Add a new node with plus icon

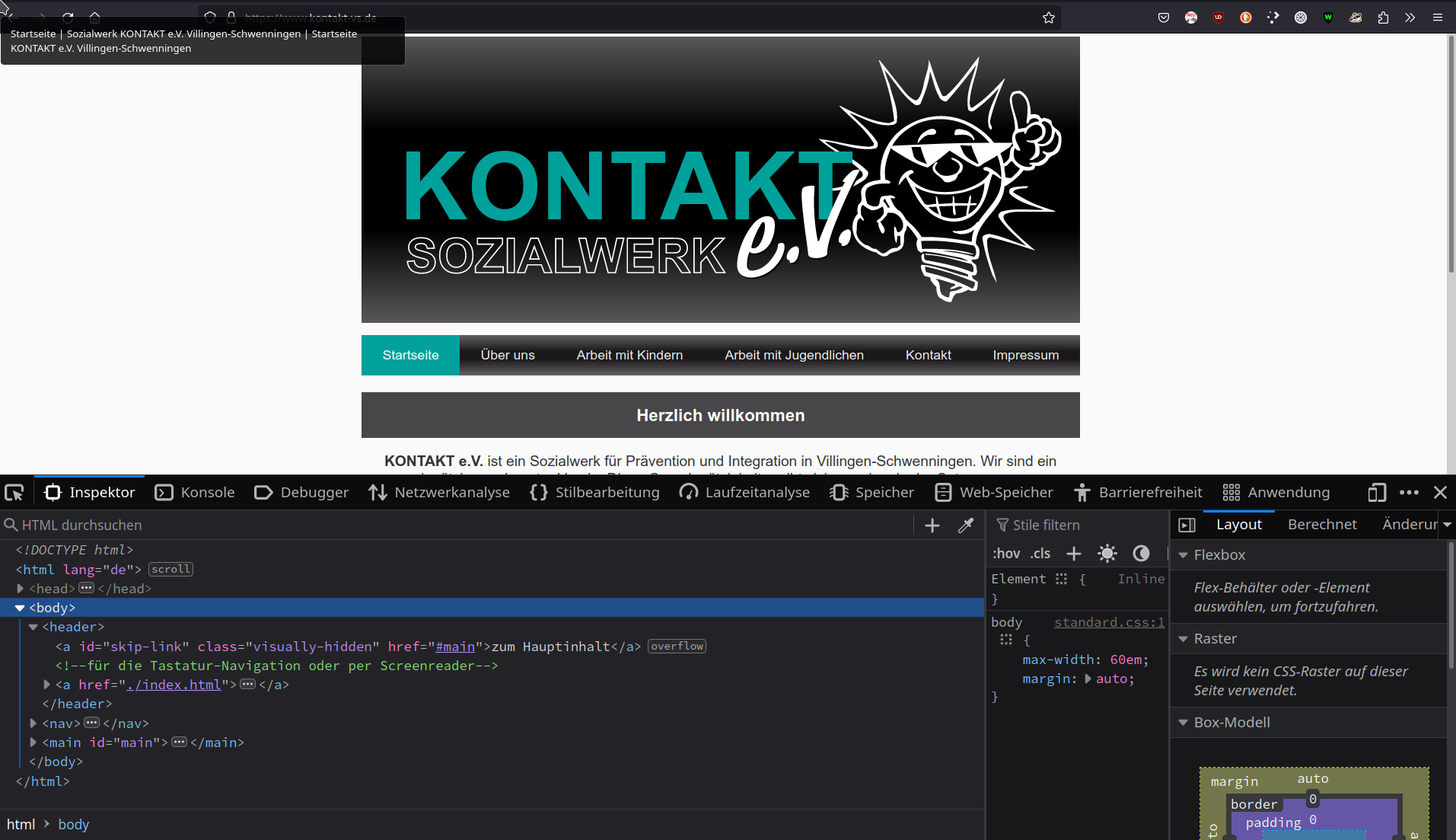coord(932,525)
